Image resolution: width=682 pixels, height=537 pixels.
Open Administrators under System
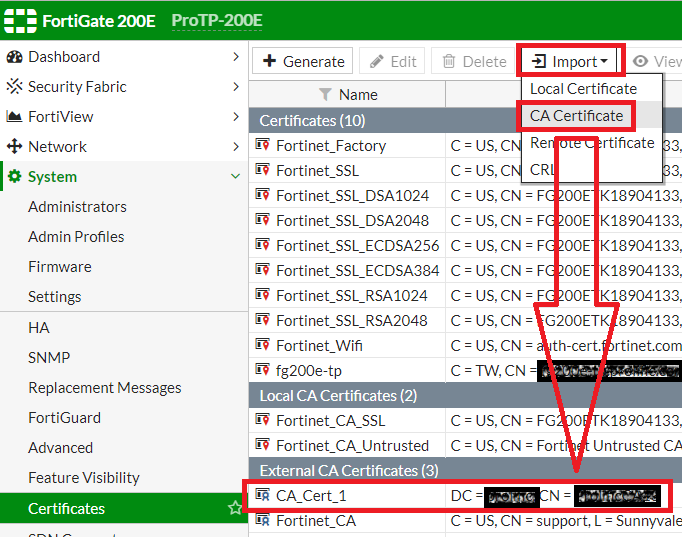pos(77,207)
